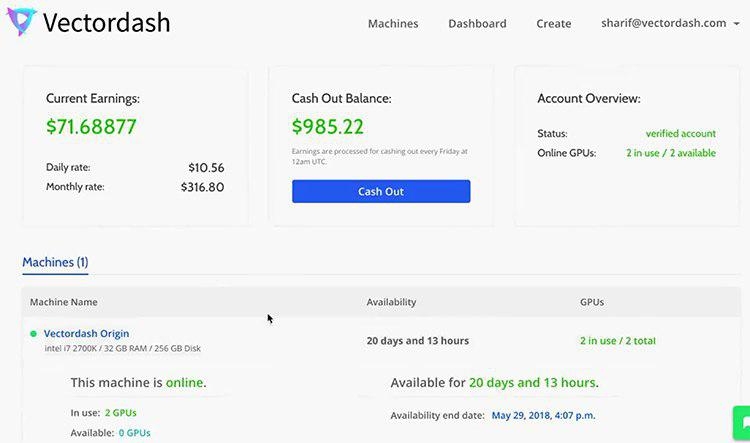
Task: Click the green online status dot
Action: click(33, 334)
